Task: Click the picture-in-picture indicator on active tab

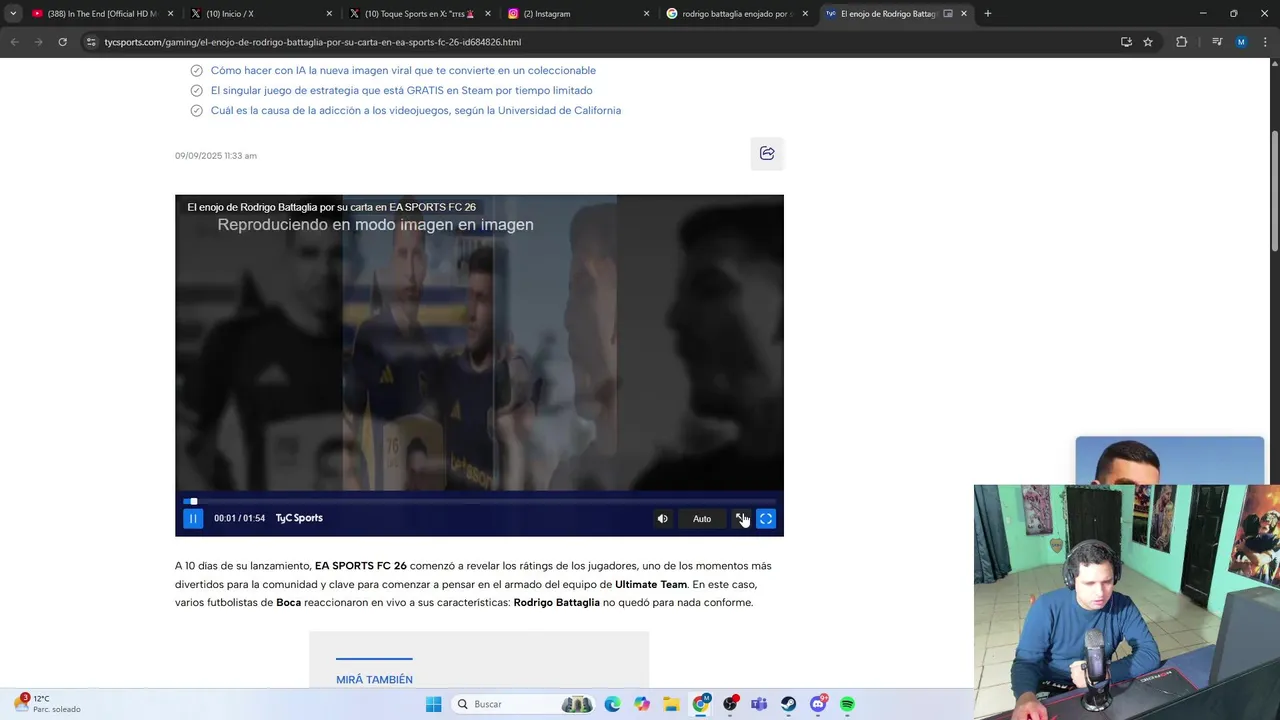Action: (948, 14)
